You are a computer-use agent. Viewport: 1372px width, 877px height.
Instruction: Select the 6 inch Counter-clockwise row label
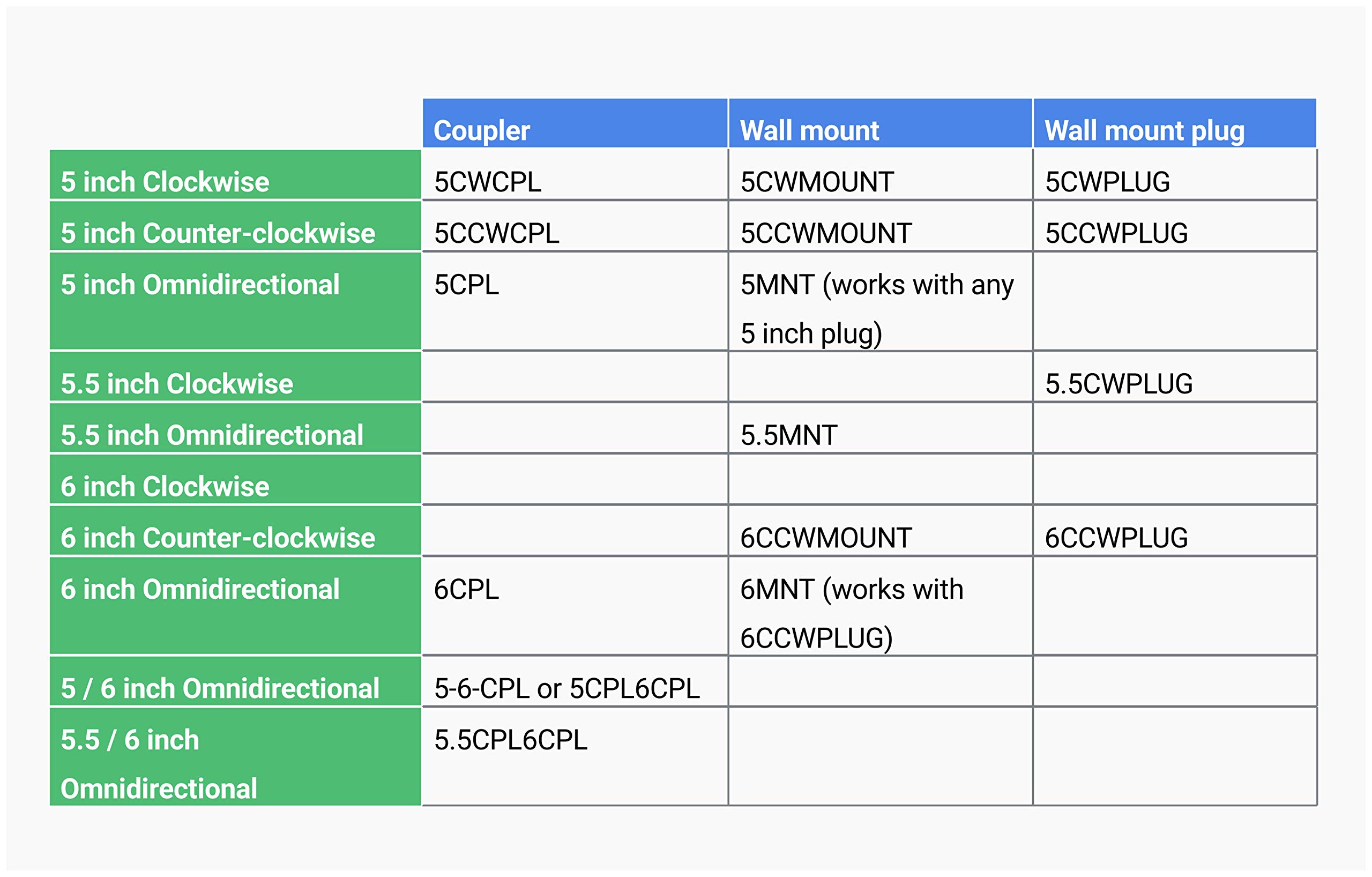pyautogui.click(x=235, y=530)
